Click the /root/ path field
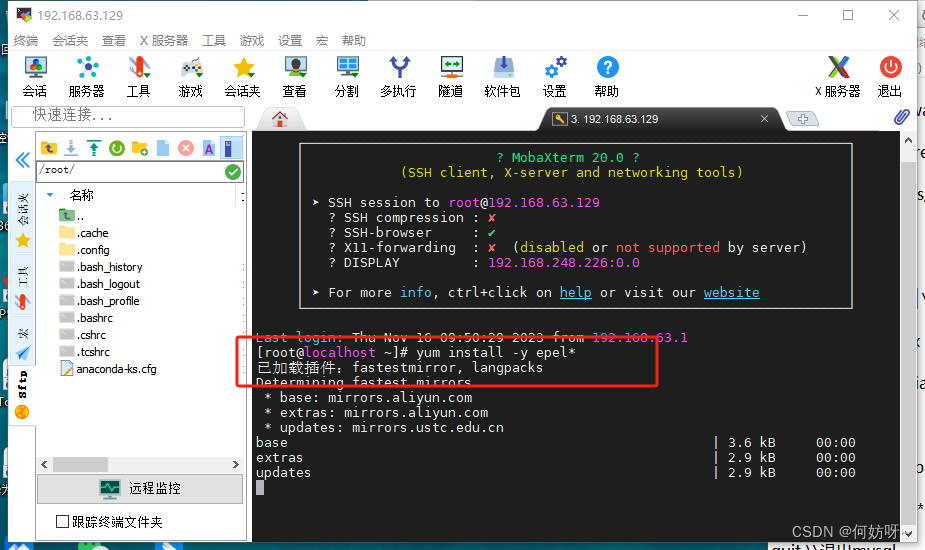 (130, 172)
